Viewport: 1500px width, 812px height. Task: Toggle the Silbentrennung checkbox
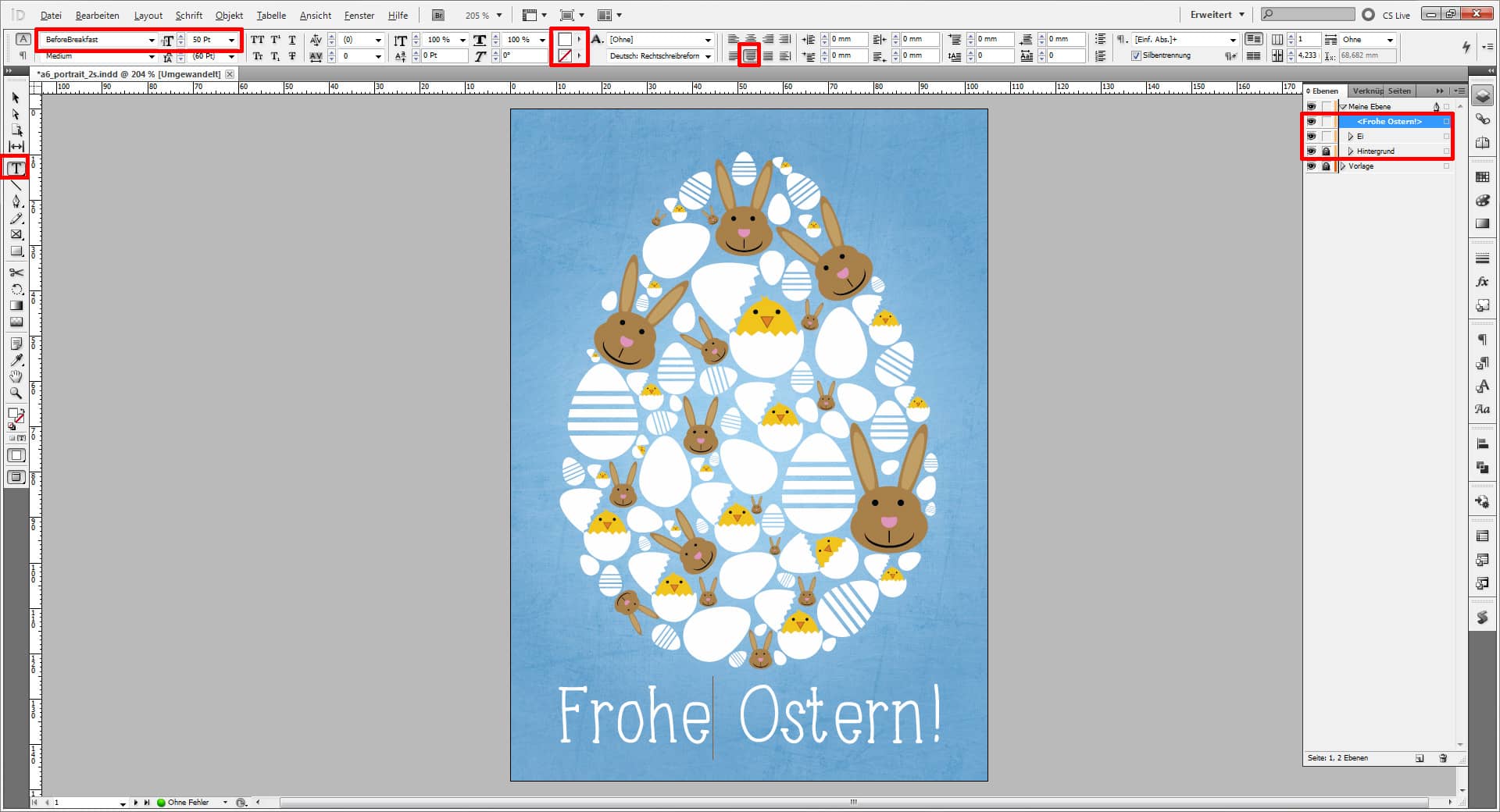tap(1136, 55)
